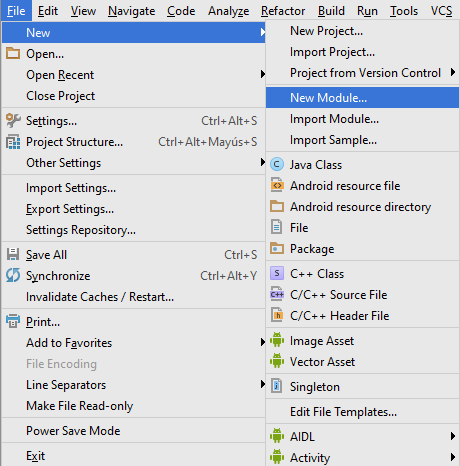Screen dimensions: 460x466
Task: Choose the Image Asset android icon
Action: pos(277,340)
